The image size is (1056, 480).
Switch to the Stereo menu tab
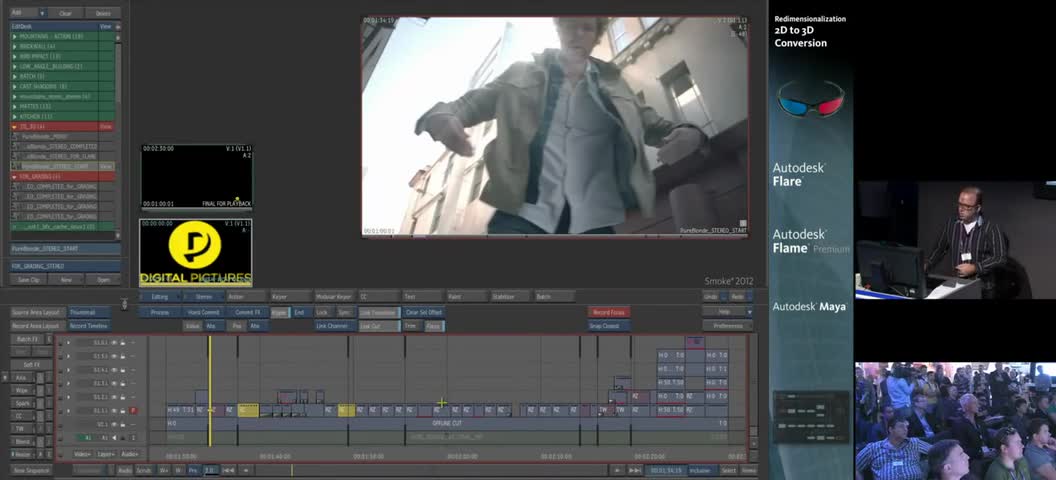click(203, 296)
